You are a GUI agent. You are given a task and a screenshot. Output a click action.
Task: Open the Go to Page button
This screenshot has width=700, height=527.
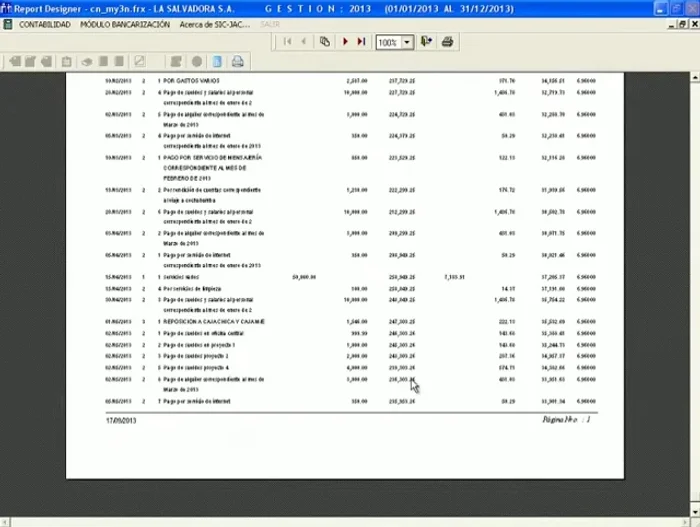(x=325, y=42)
